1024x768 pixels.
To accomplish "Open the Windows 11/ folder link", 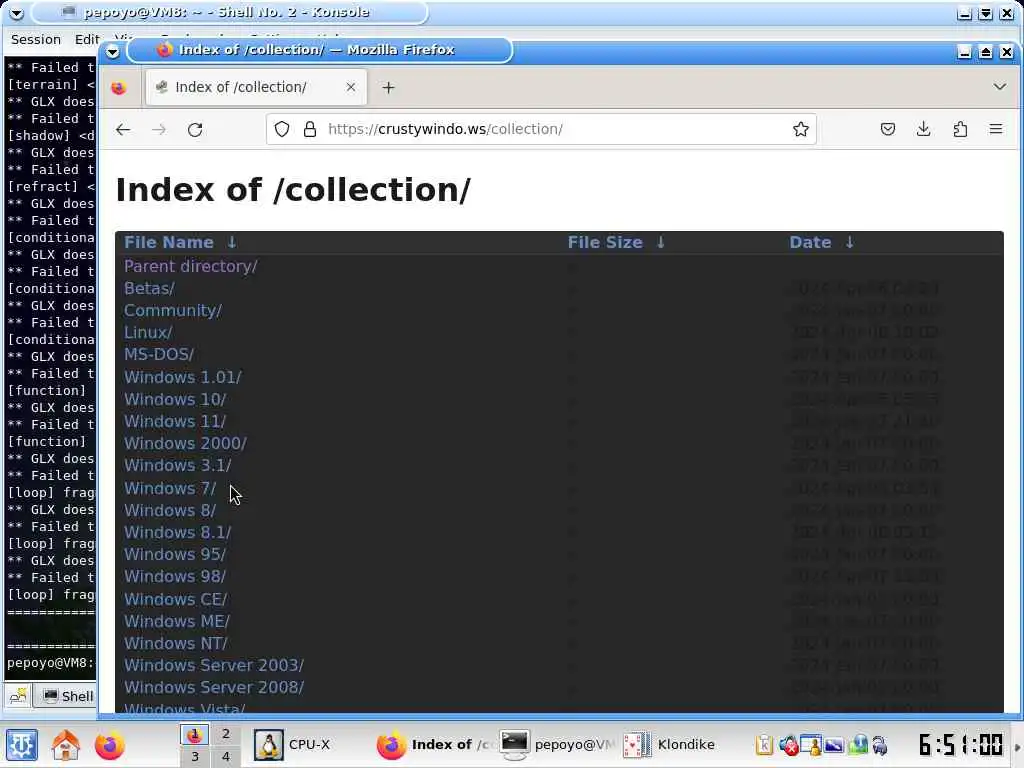I will tap(175, 421).
